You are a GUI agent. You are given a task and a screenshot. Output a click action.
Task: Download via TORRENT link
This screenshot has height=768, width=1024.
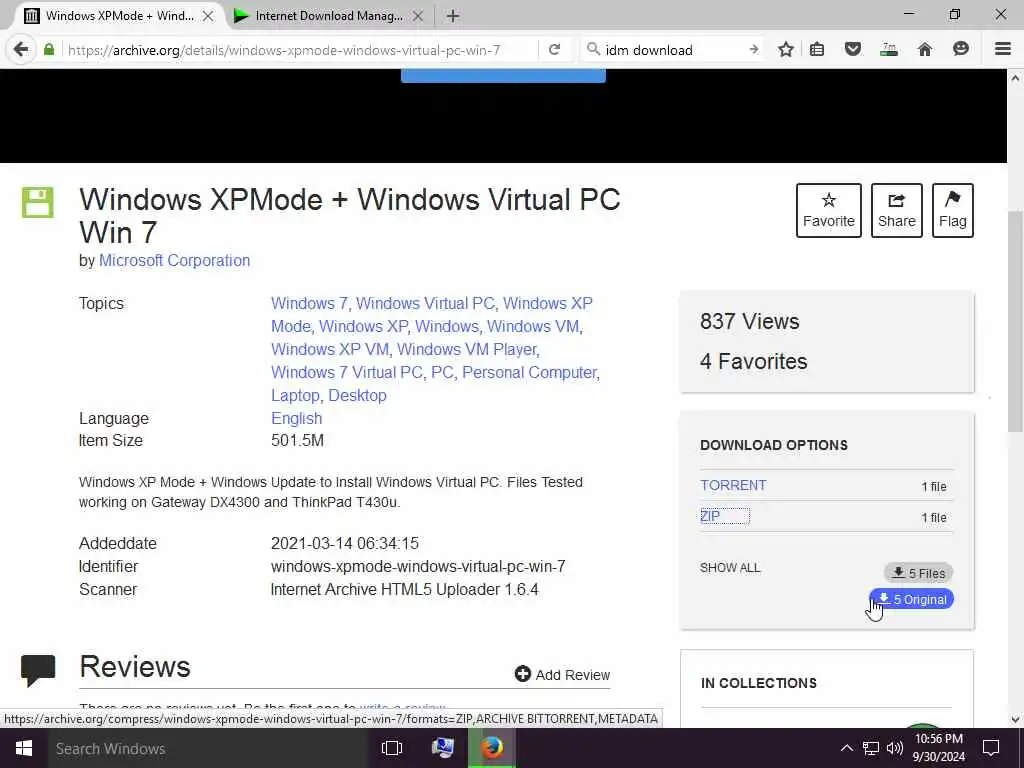(733, 485)
